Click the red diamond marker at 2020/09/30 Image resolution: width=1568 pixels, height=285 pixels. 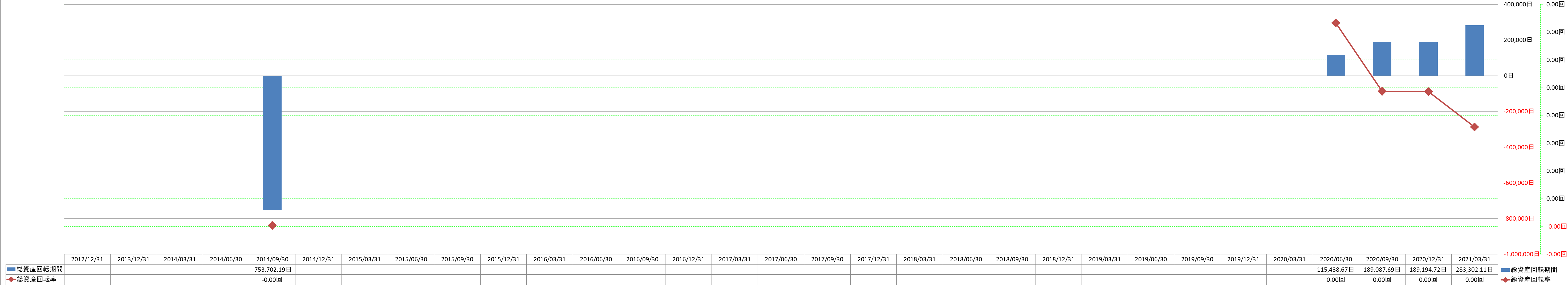[1382, 91]
